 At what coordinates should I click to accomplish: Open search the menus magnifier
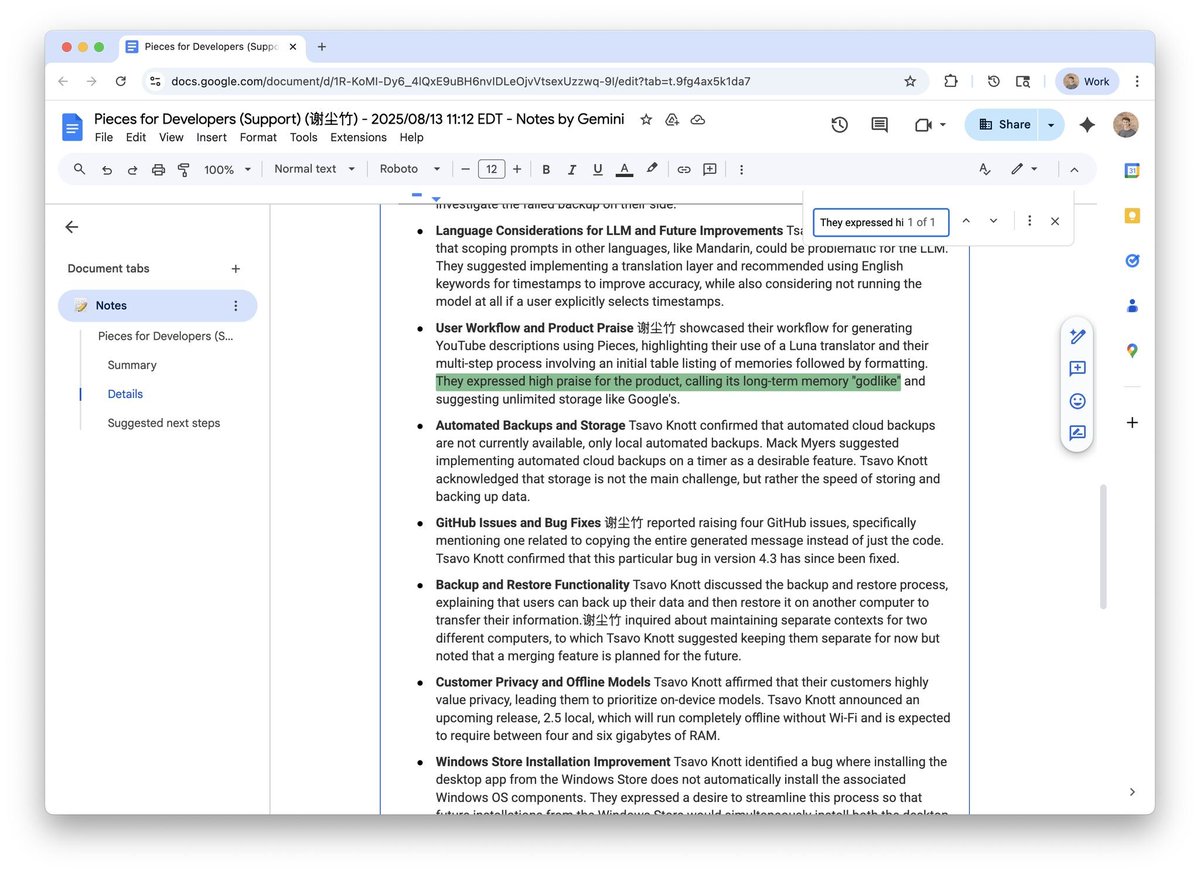(x=79, y=169)
